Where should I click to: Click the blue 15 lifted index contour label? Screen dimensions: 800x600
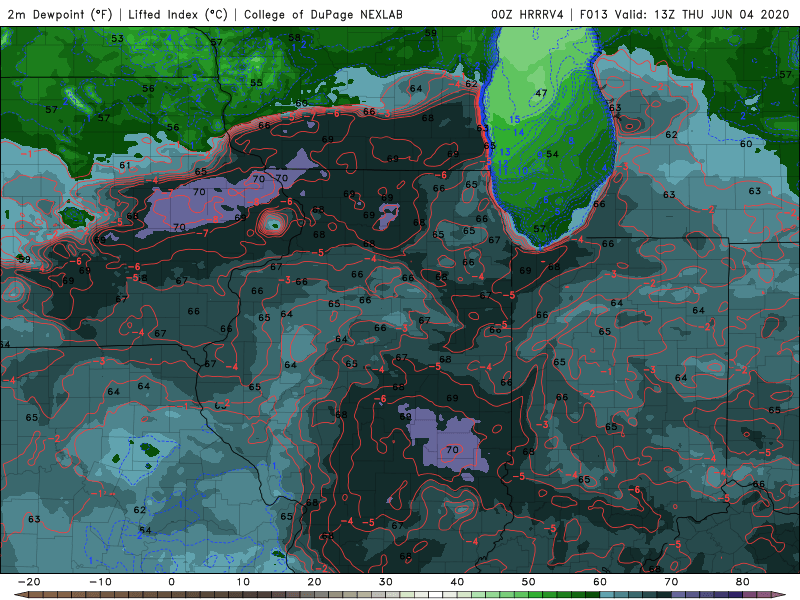click(515, 119)
